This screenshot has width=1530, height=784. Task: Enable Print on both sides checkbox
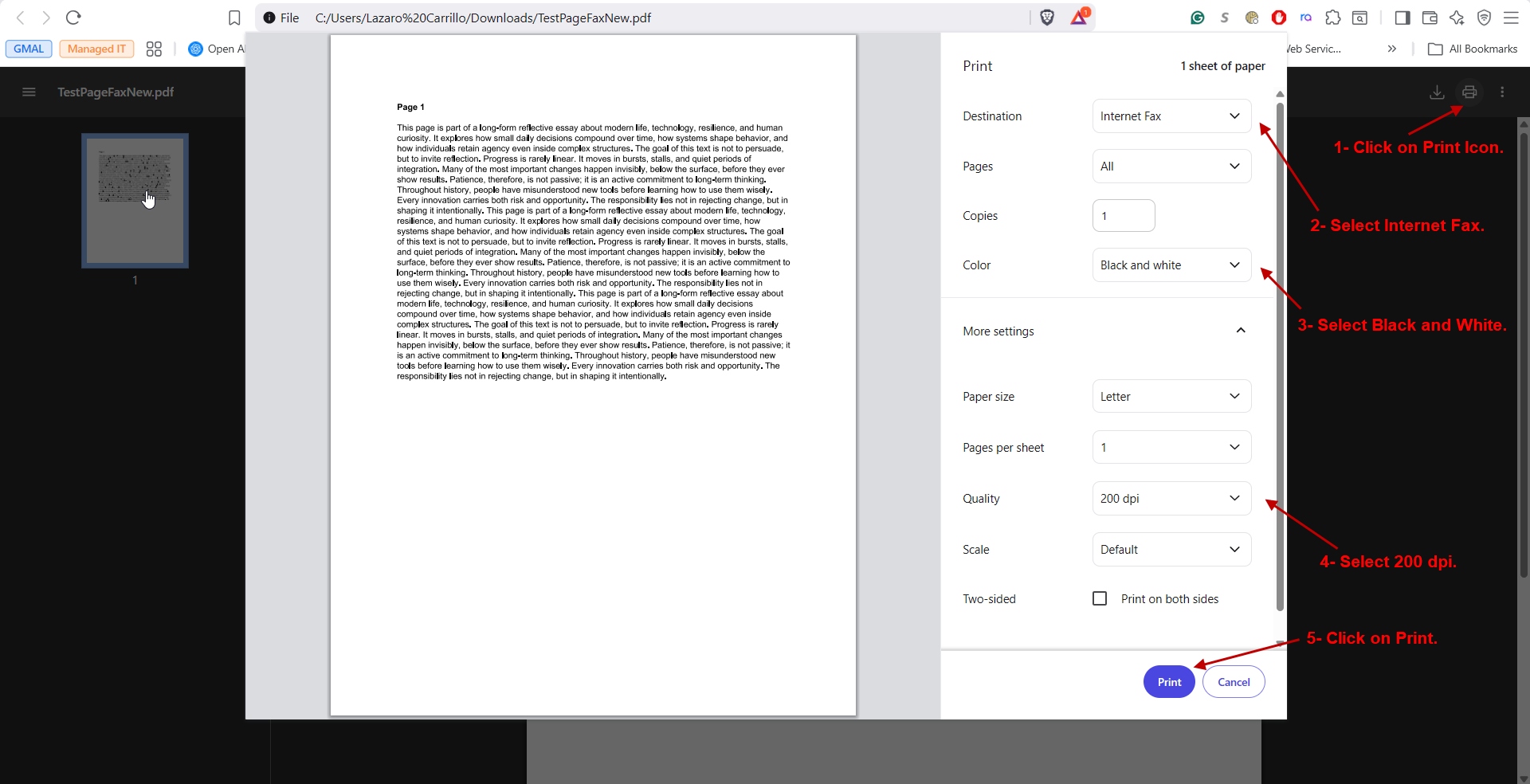click(1100, 598)
